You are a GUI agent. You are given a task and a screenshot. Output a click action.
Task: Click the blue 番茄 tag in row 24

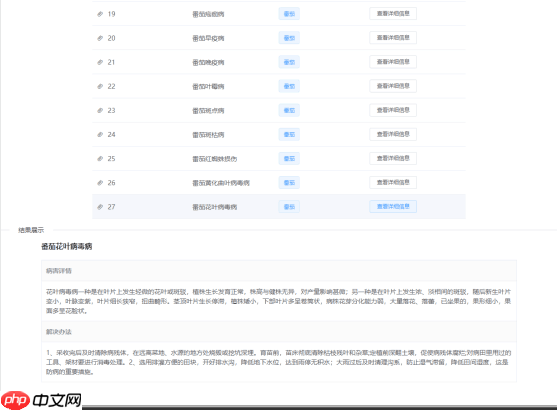(x=289, y=135)
